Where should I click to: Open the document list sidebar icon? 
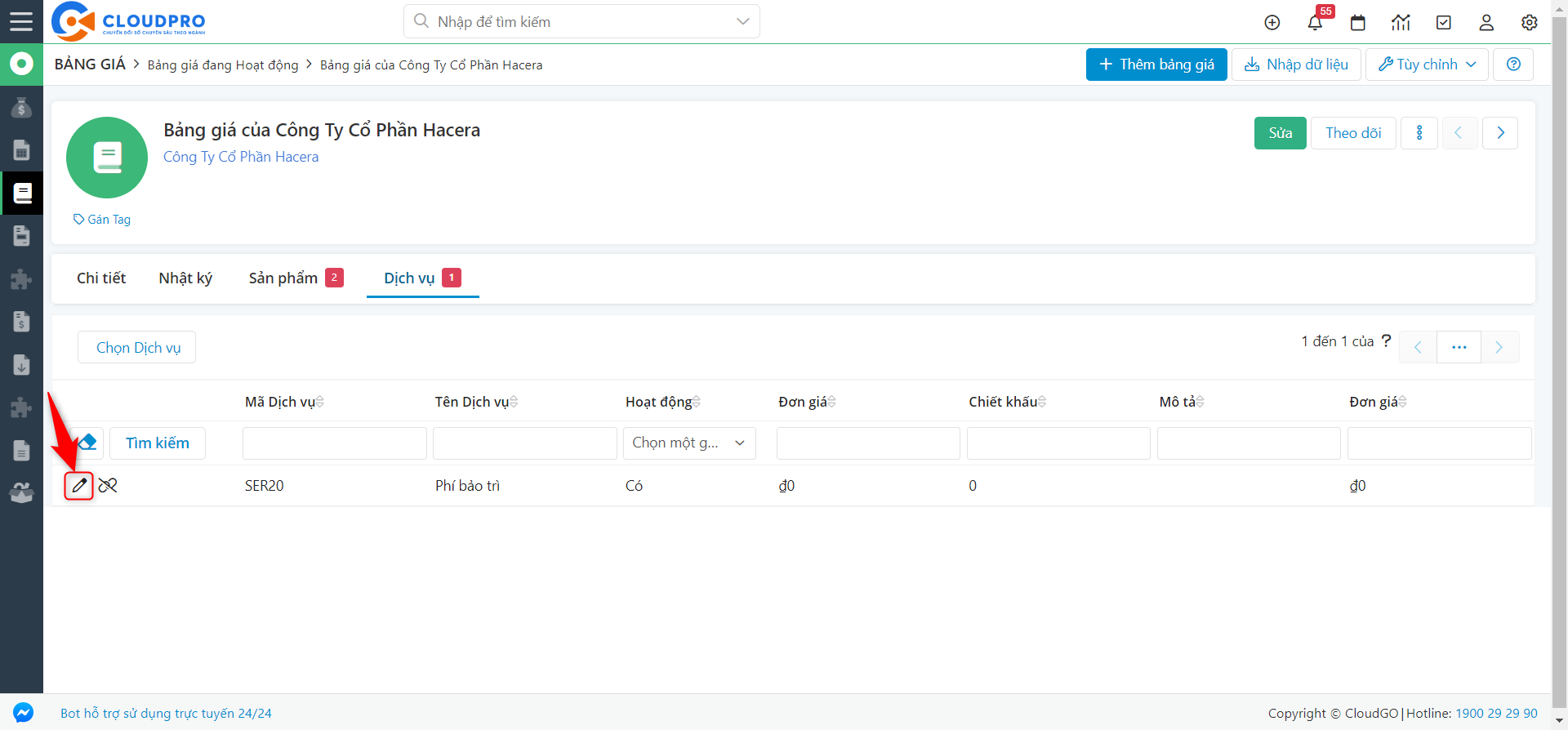21,236
